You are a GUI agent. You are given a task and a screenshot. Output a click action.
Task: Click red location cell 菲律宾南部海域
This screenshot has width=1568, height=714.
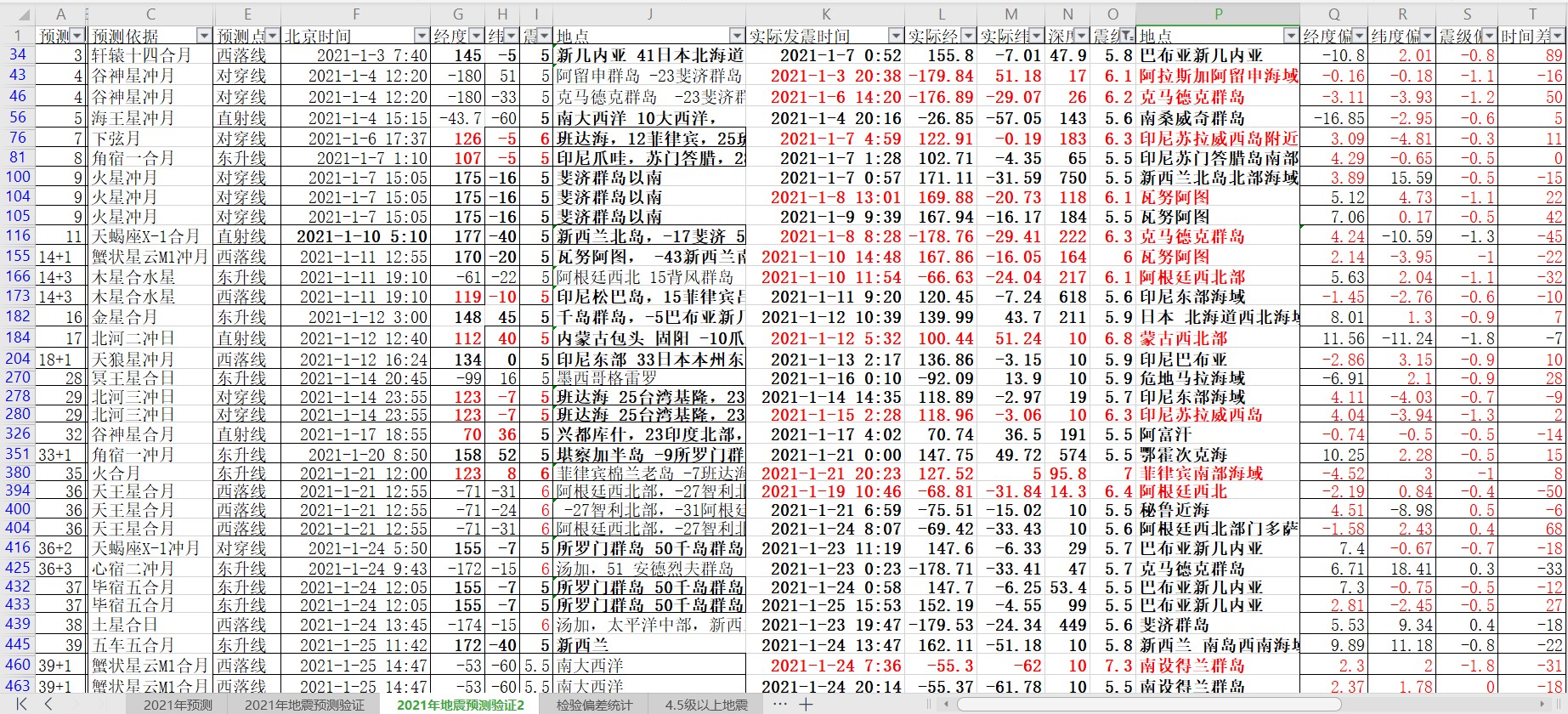(1218, 473)
